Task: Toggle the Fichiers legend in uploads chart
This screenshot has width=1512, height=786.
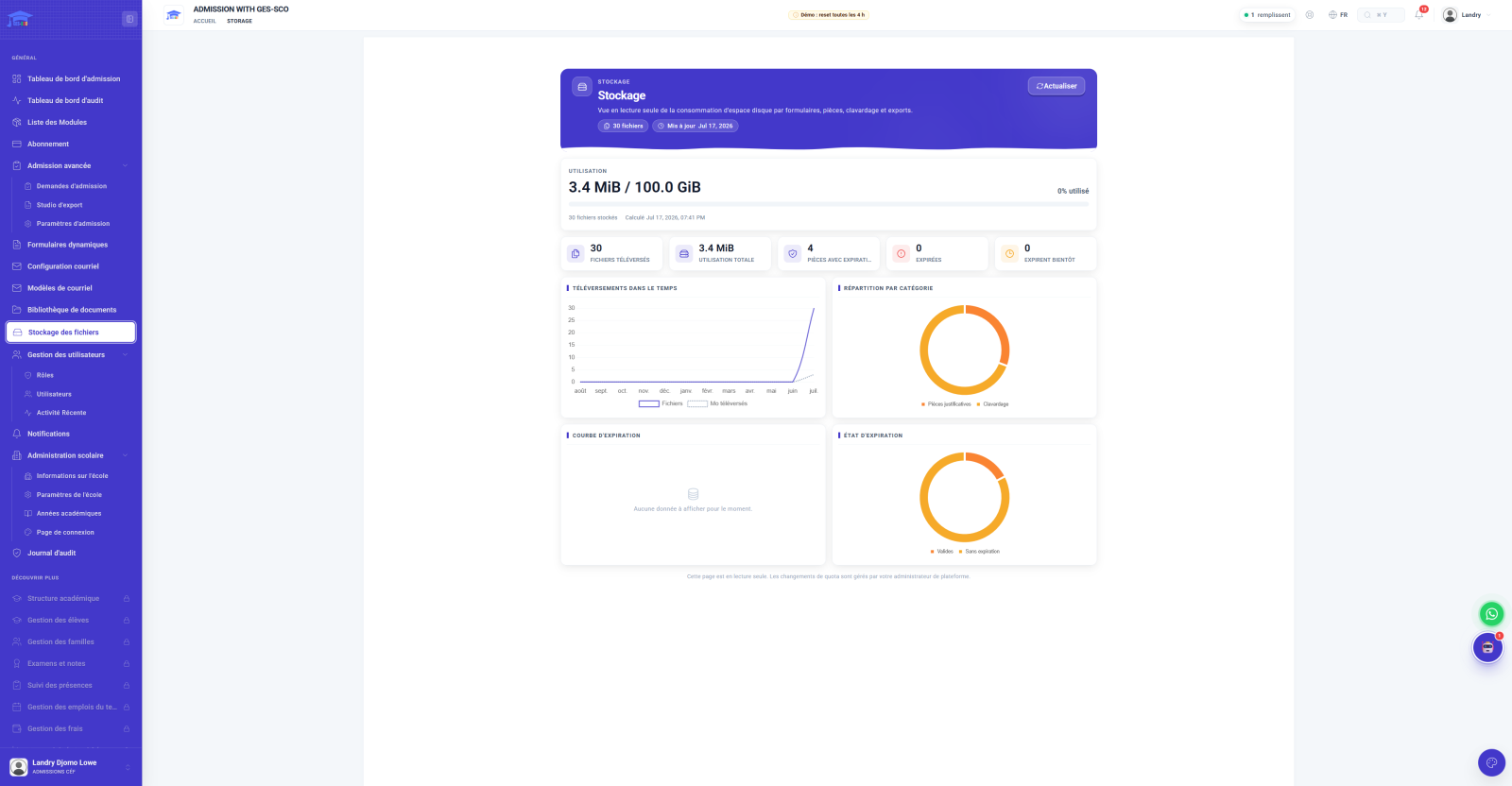Action: 661,403
